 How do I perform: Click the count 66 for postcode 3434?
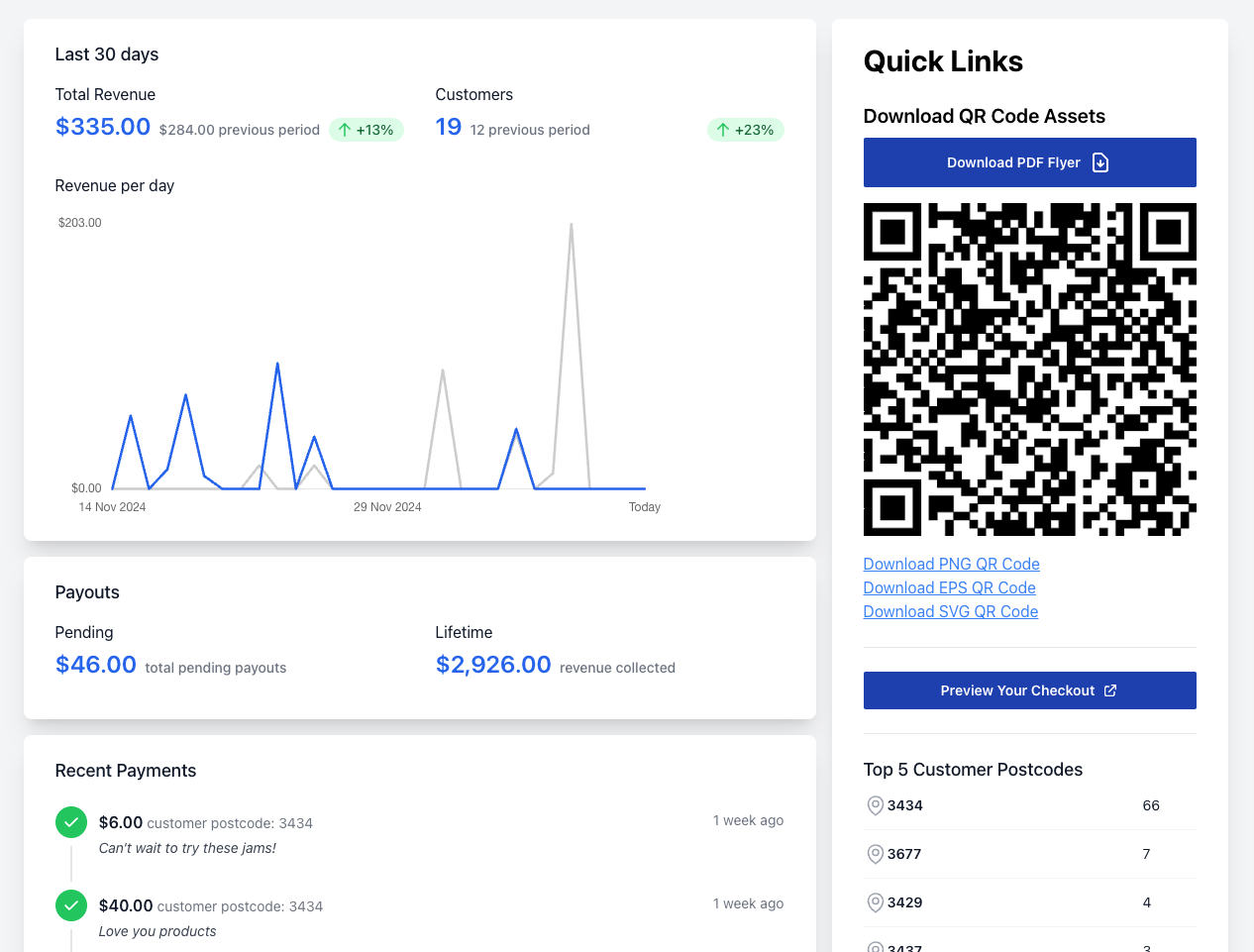[x=1151, y=805]
